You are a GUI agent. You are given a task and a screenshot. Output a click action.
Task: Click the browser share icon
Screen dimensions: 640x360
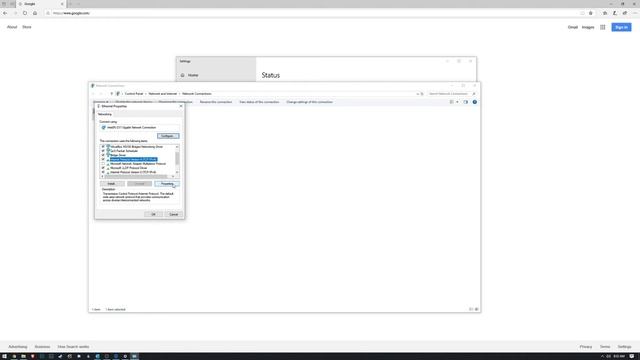click(x=624, y=13)
